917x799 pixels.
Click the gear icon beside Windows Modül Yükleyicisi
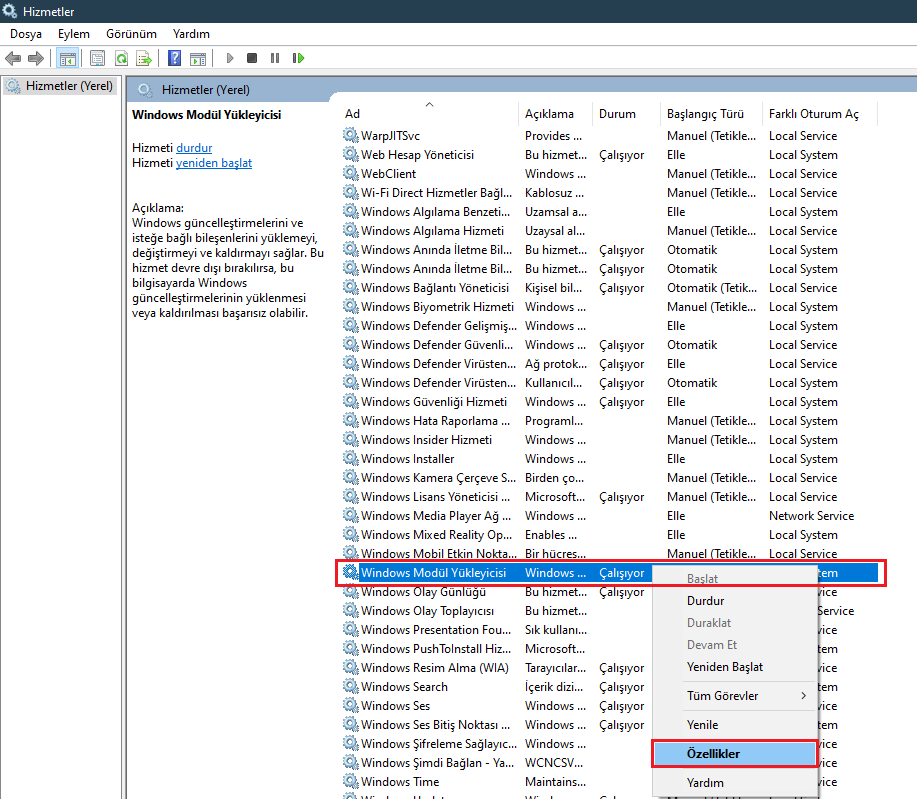coord(351,572)
